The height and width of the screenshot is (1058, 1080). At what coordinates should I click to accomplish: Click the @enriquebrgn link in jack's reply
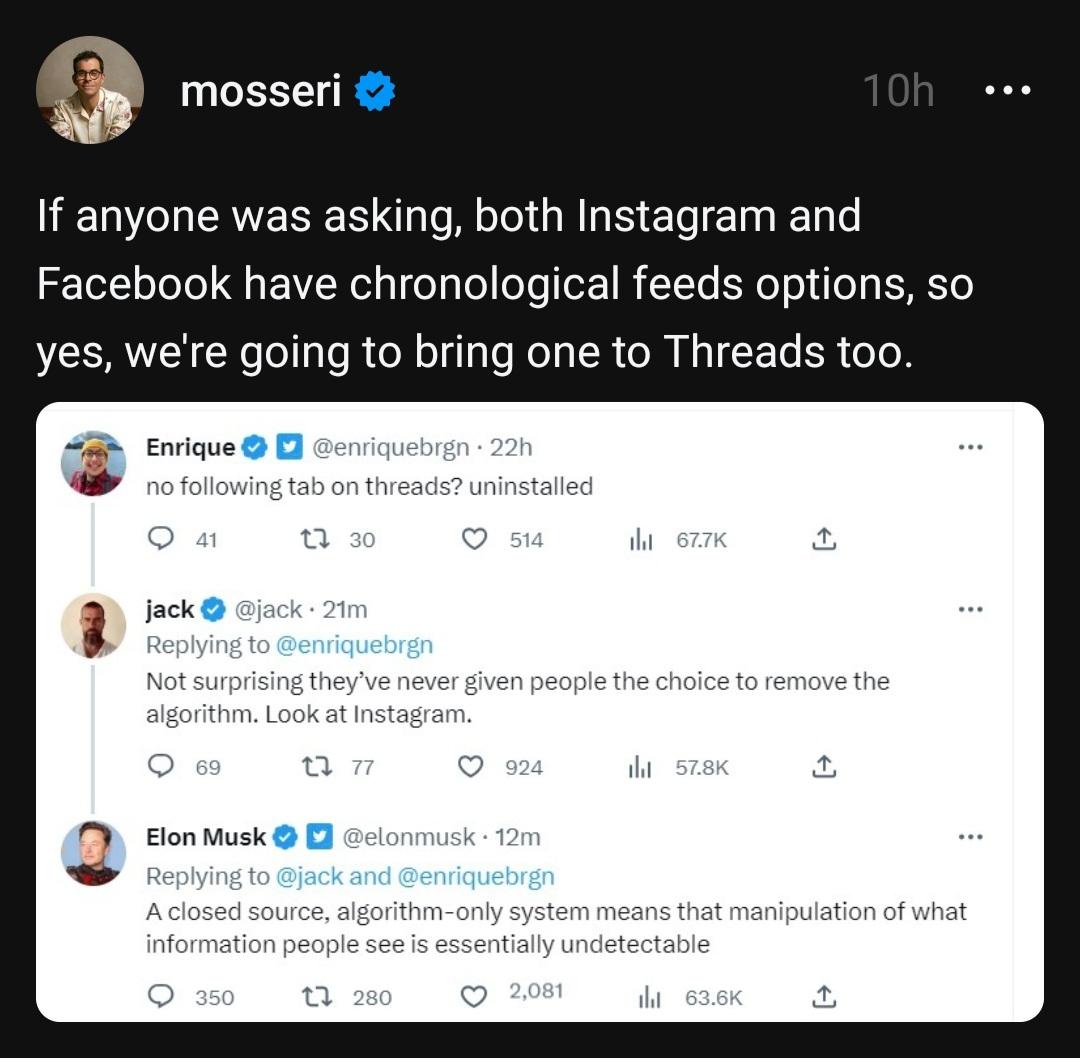353,645
